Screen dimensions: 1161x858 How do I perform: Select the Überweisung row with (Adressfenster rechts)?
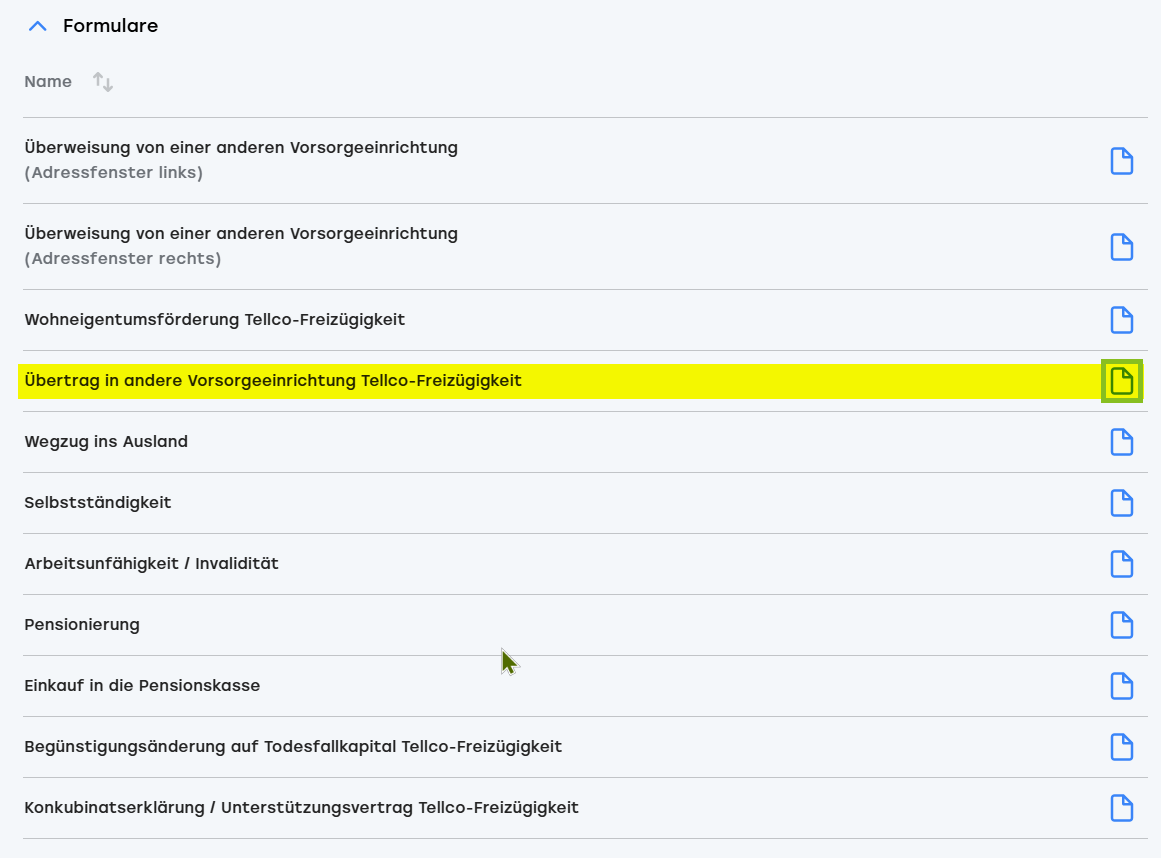585,247
